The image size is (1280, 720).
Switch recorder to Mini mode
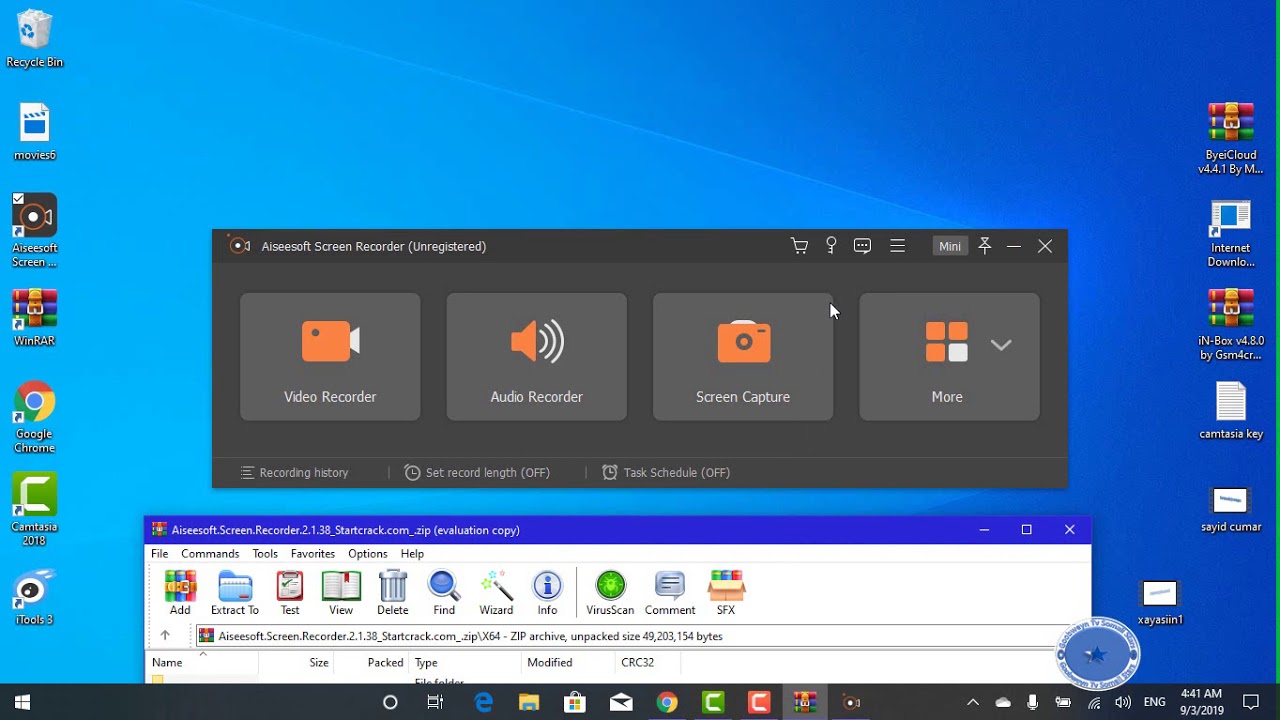tap(950, 246)
